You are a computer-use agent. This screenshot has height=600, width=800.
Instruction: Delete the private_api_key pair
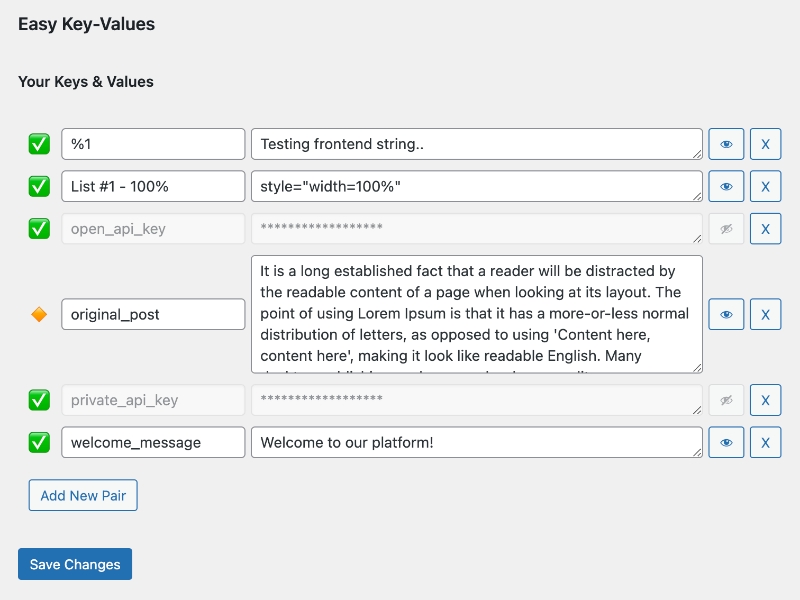pyautogui.click(x=765, y=400)
